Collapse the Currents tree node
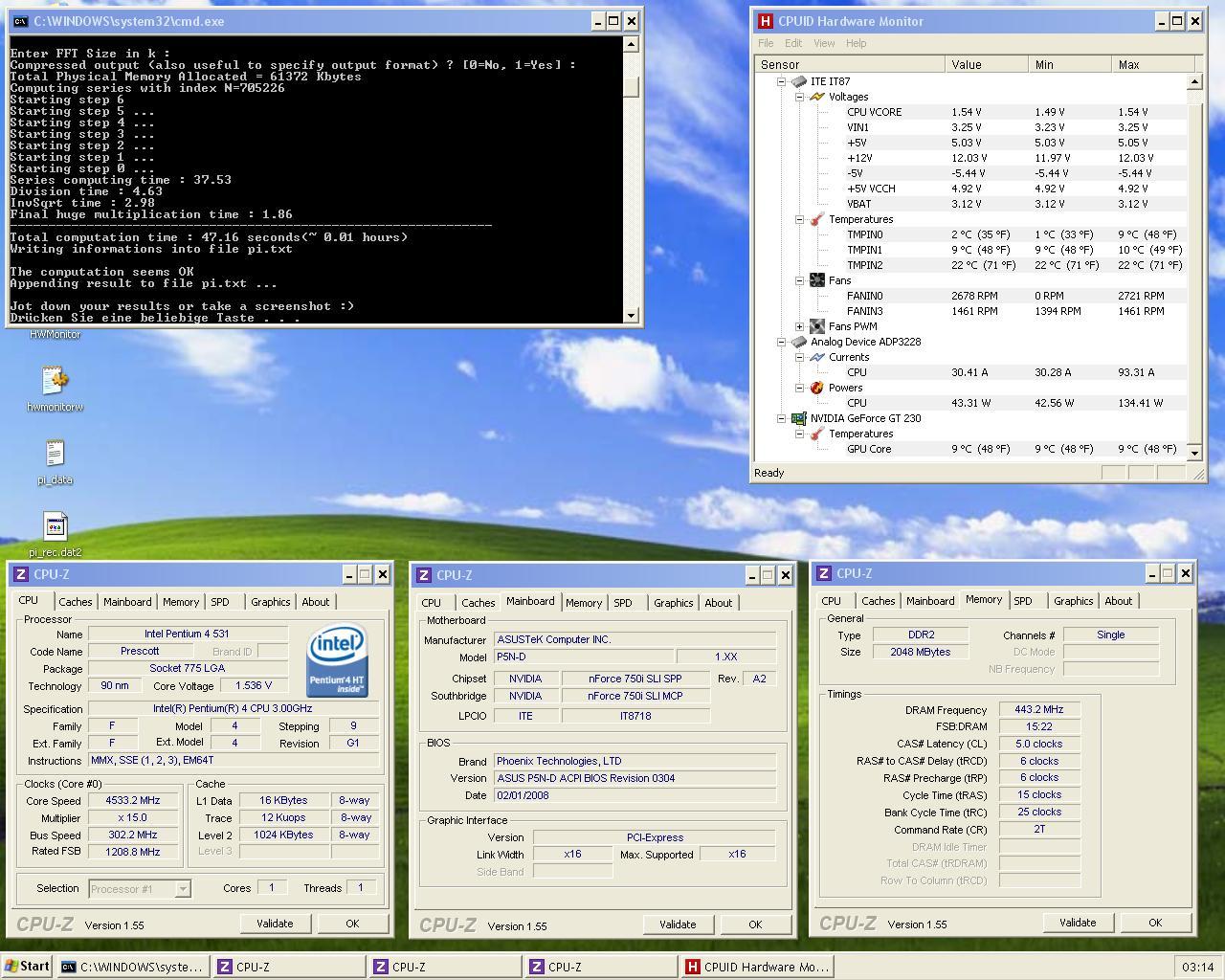The image size is (1225, 980). pyautogui.click(x=799, y=357)
